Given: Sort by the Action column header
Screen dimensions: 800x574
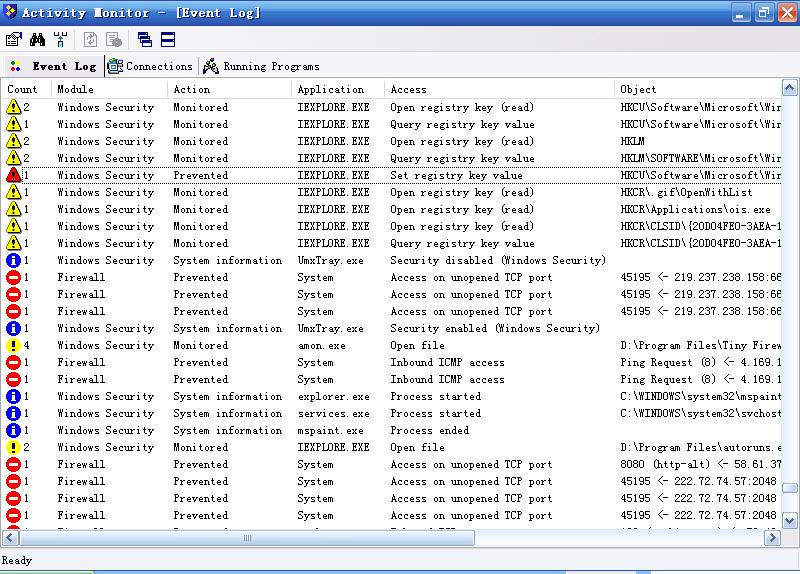Looking at the screenshot, I should (229, 89).
